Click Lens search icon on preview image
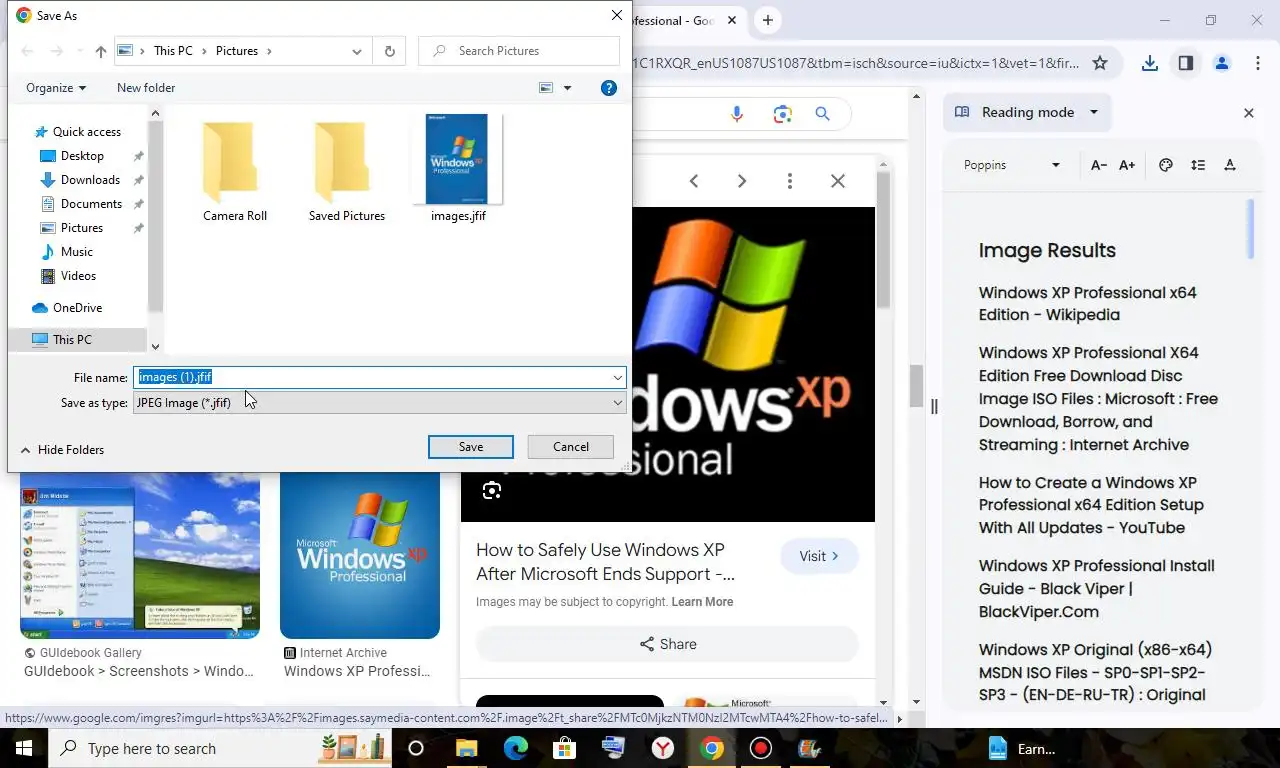This screenshot has height=768, width=1280. pos(491,490)
